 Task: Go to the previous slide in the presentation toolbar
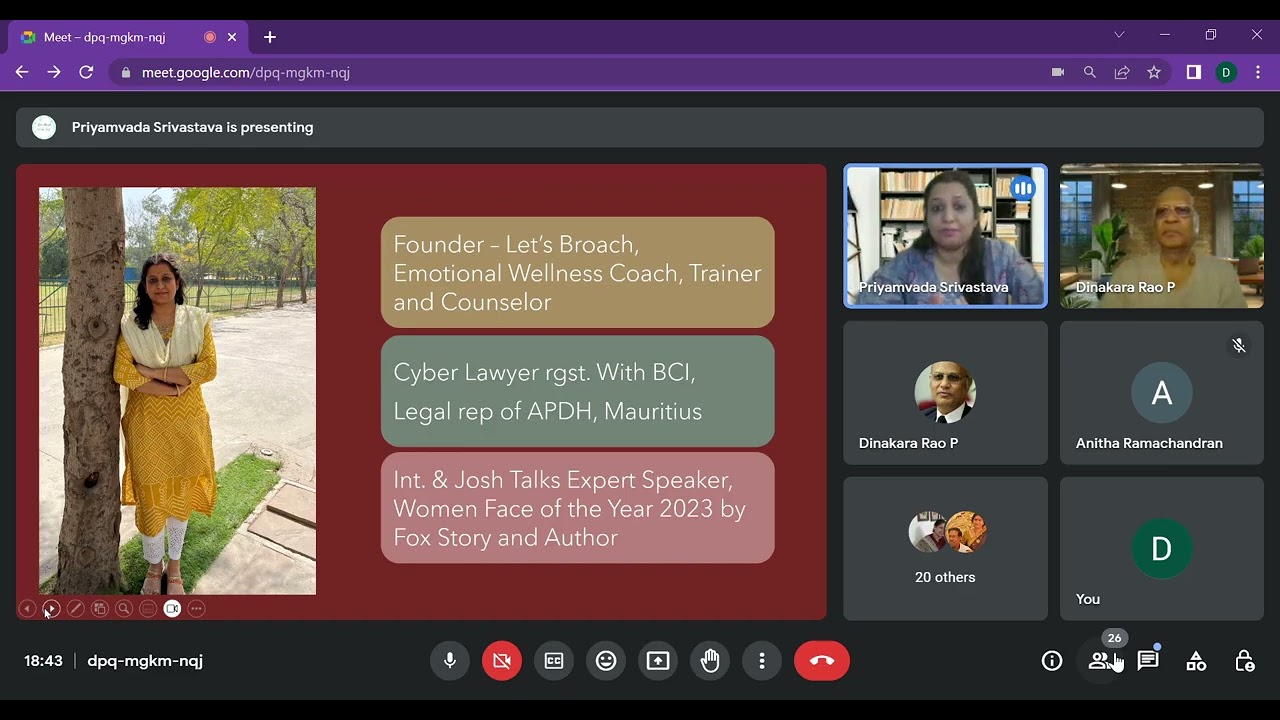[x=27, y=608]
